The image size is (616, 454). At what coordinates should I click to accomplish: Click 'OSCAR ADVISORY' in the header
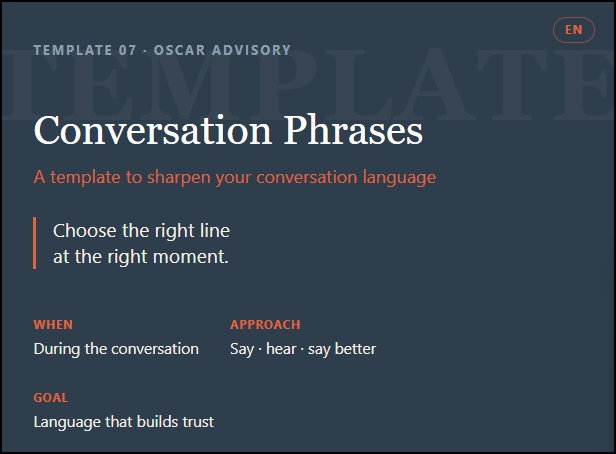point(222,50)
